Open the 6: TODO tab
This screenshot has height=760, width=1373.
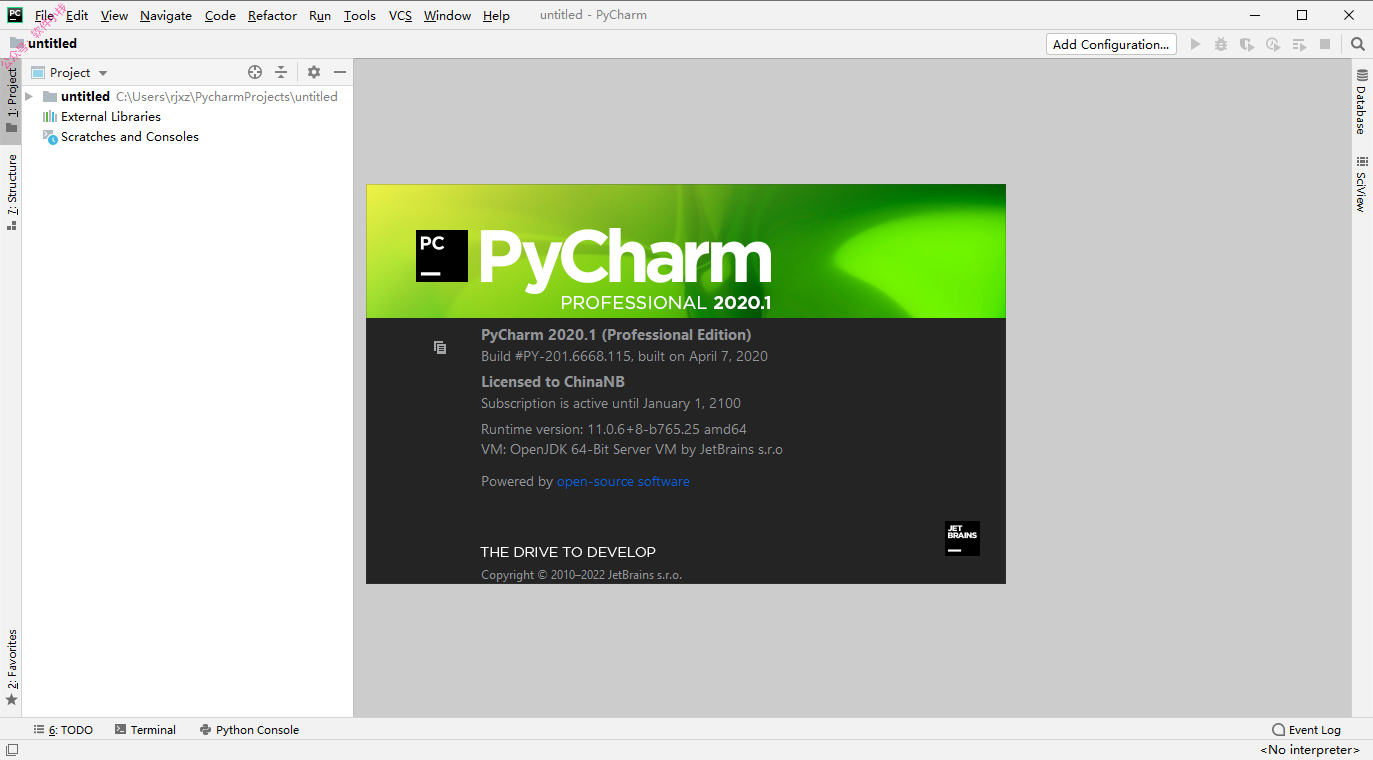pyautogui.click(x=63, y=730)
